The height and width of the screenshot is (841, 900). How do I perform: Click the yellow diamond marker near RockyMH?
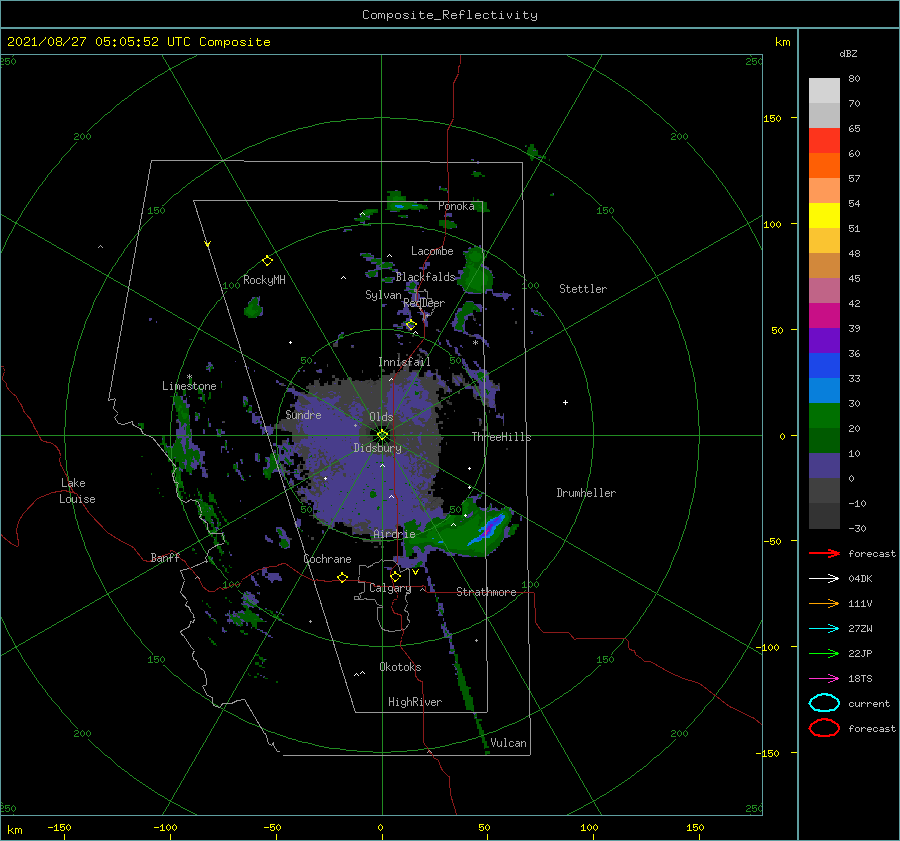tap(267, 261)
